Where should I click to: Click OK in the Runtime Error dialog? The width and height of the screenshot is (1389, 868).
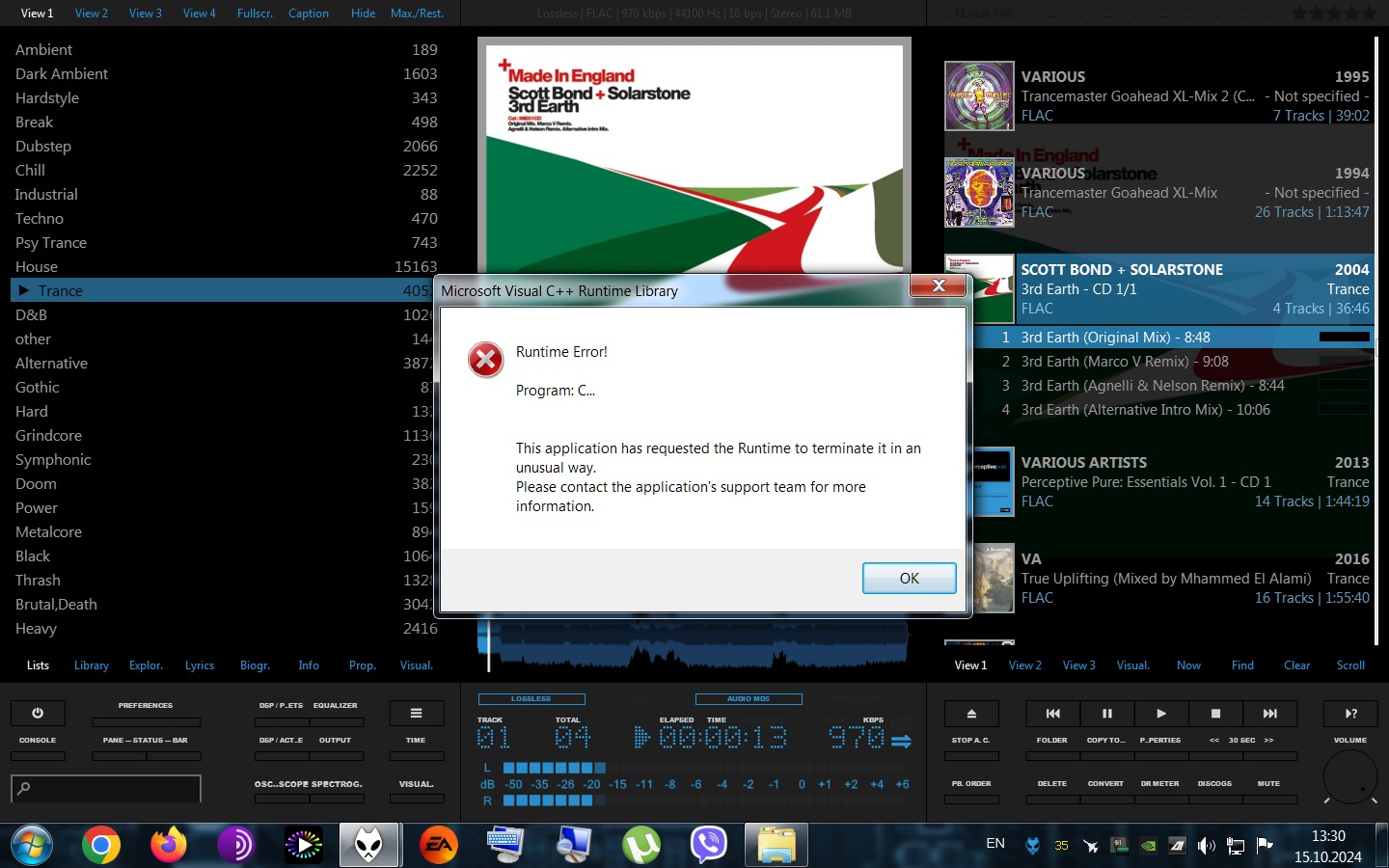coord(910,579)
